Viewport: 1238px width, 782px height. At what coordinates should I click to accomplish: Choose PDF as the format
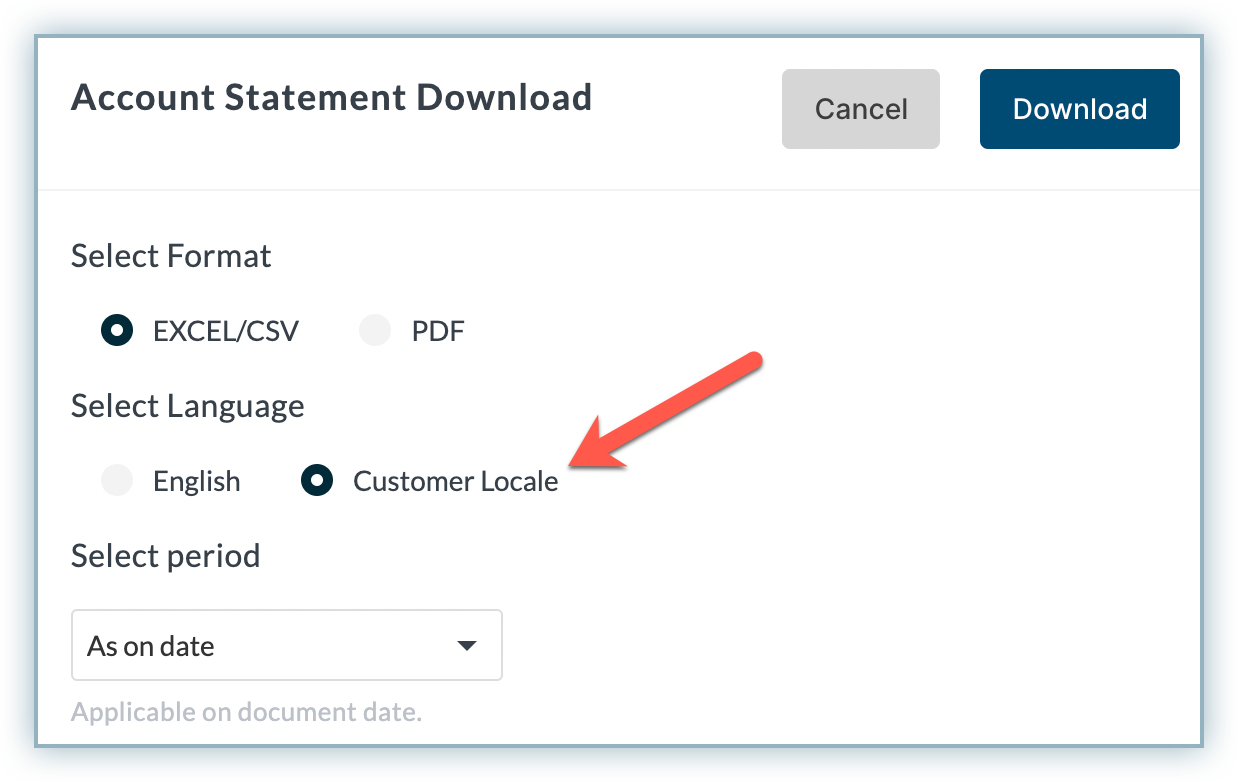point(375,331)
